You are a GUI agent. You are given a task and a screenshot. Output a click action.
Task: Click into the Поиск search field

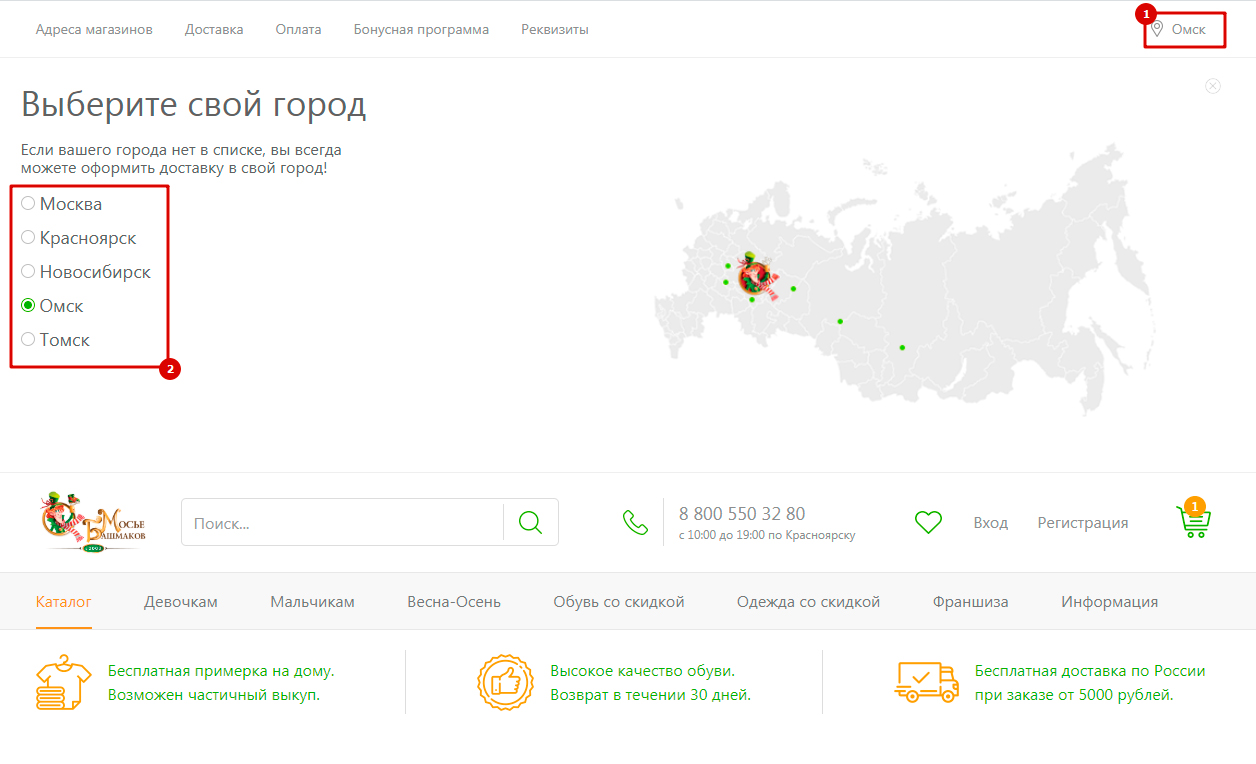tap(340, 523)
